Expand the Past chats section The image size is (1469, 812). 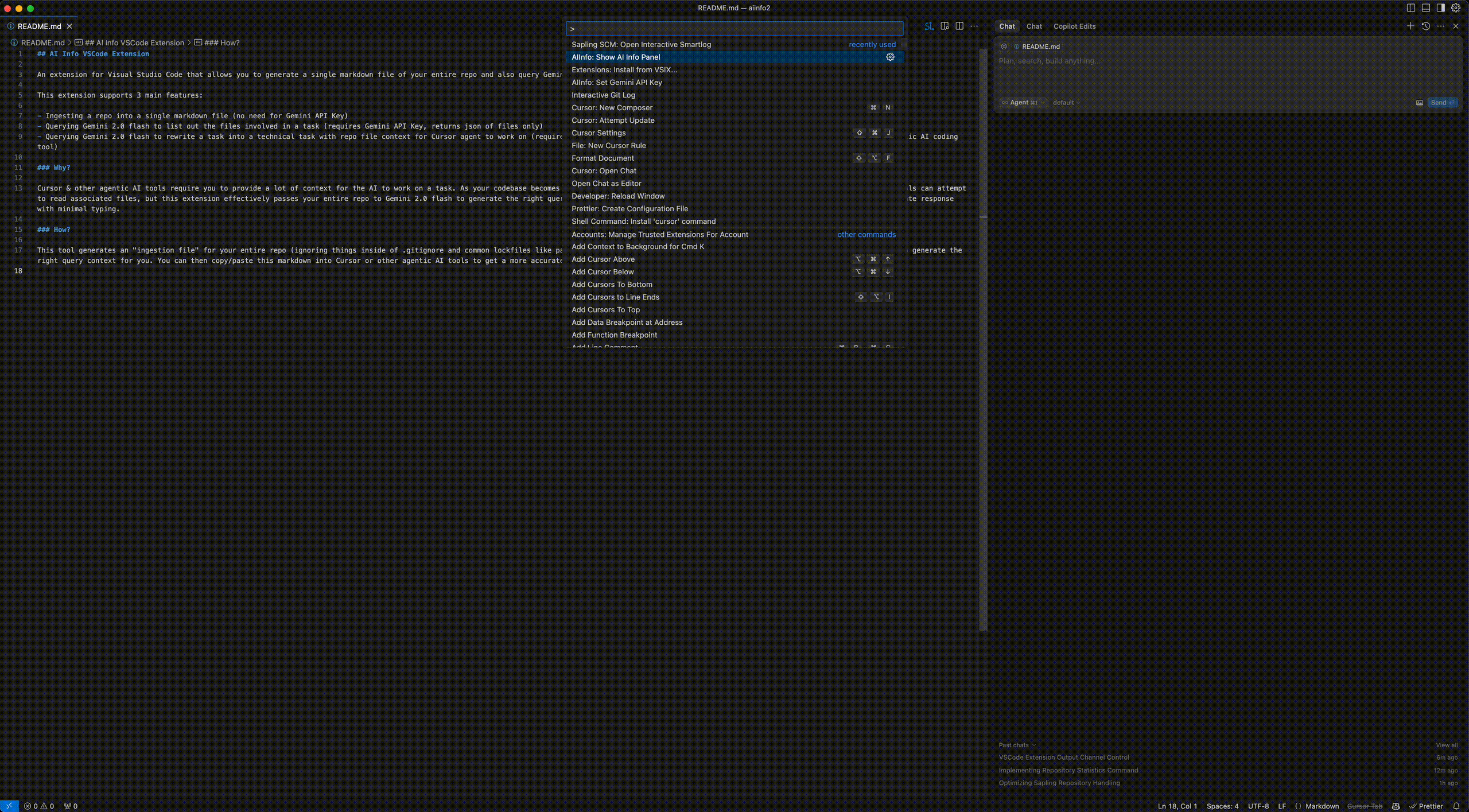pos(1017,745)
